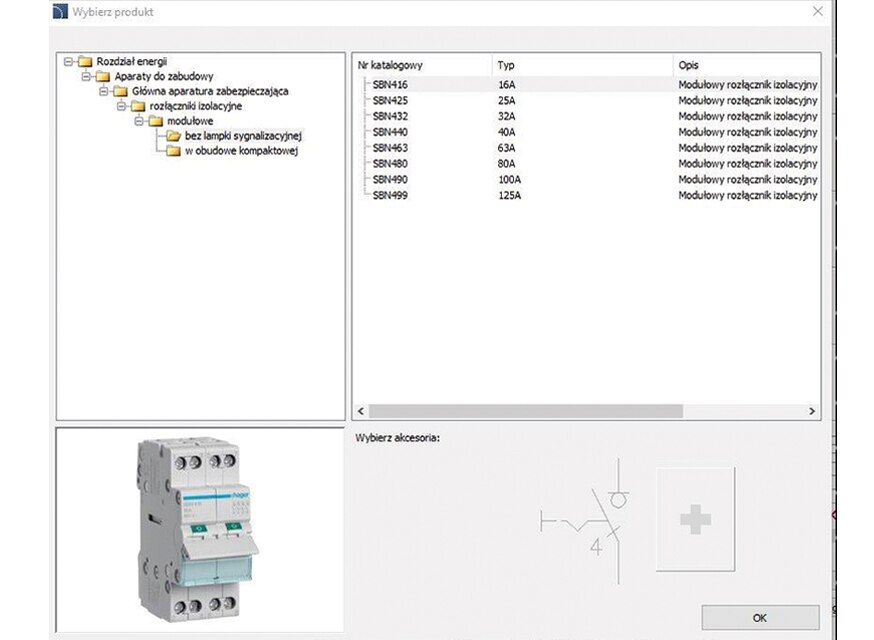This screenshot has height=640, width=874.
Task: Choose the SBN499 125A catalog entry
Action: [390, 196]
